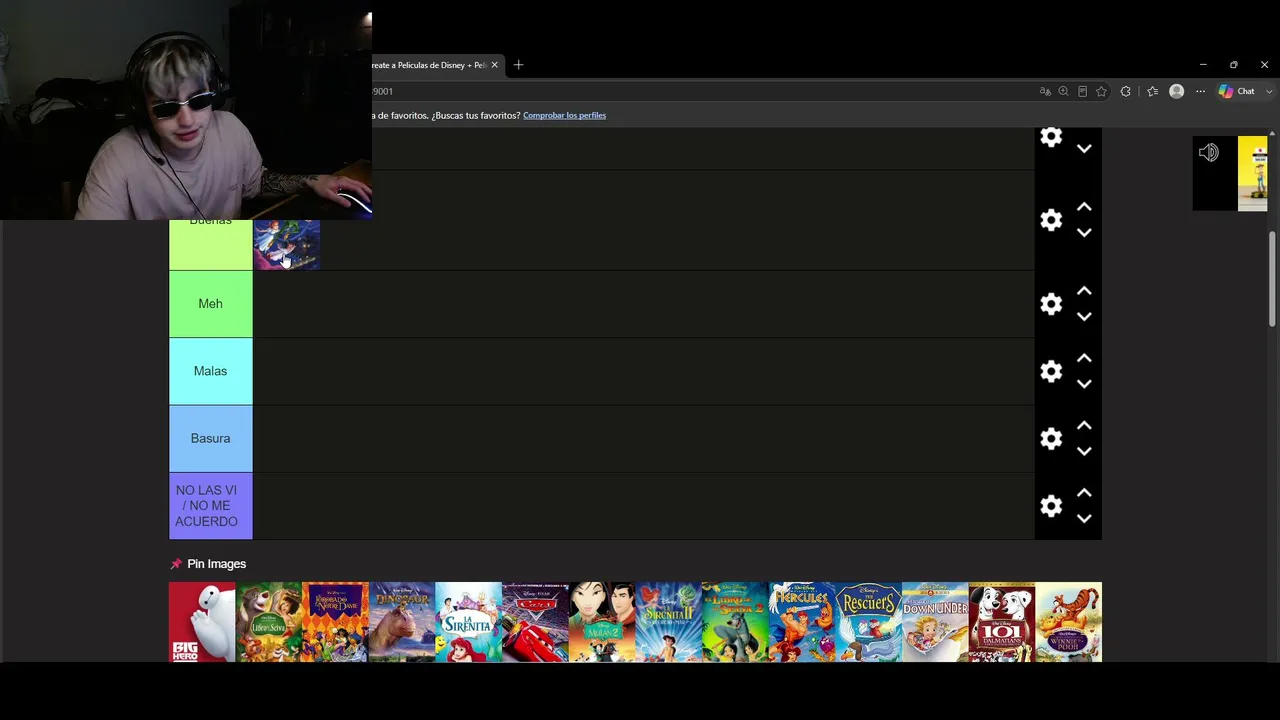Image resolution: width=1280 pixels, height=720 pixels.
Task: Select the Libro de la Selva 2 poster
Action: [x=735, y=622]
